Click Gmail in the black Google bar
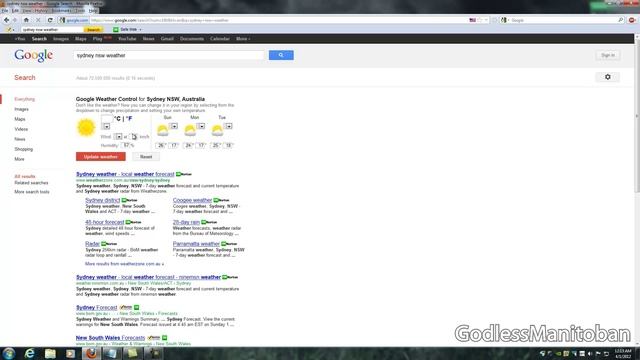This screenshot has width=640, height=360. point(167,39)
